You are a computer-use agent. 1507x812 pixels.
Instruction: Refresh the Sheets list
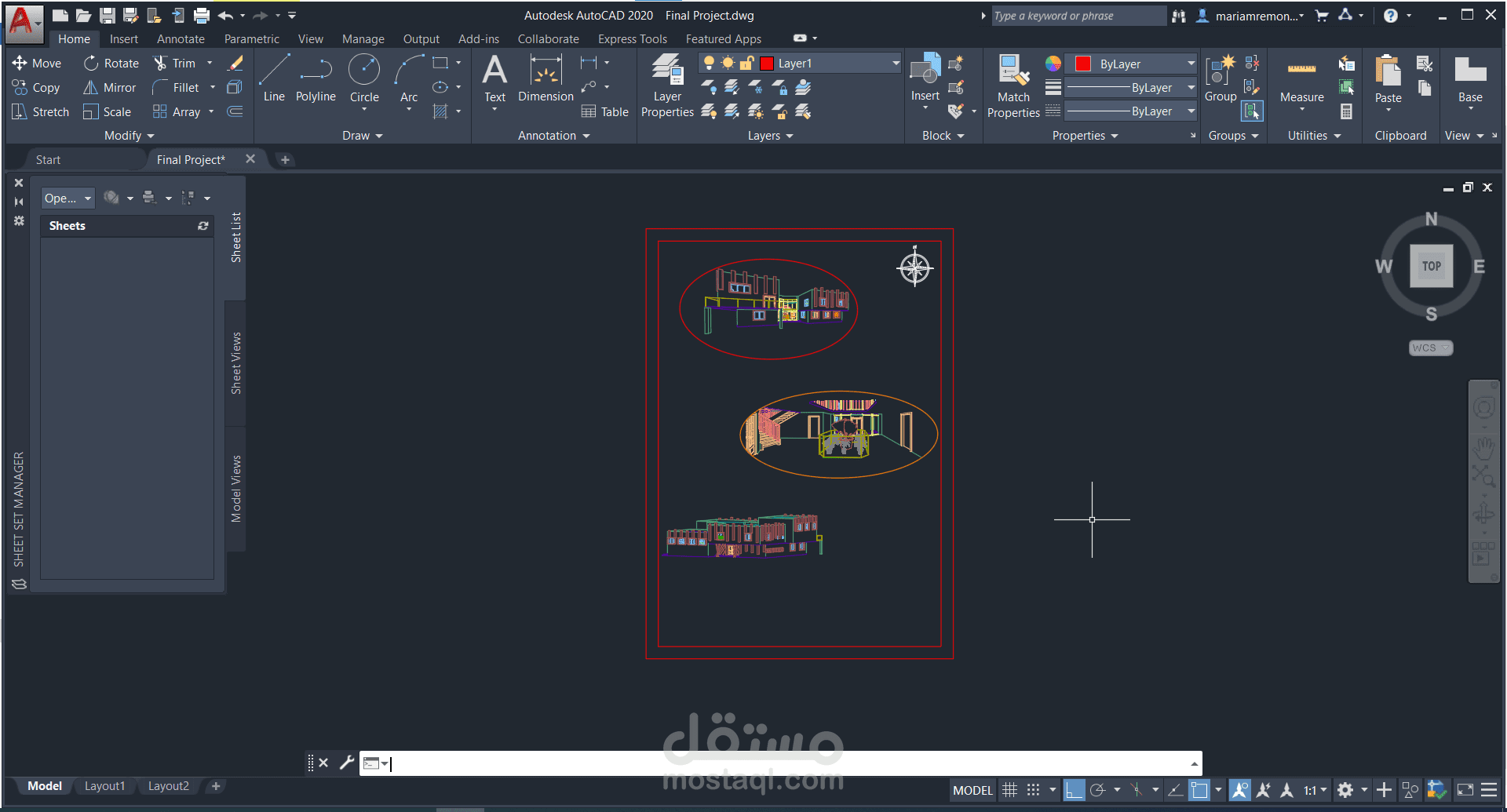pos(203,226)
